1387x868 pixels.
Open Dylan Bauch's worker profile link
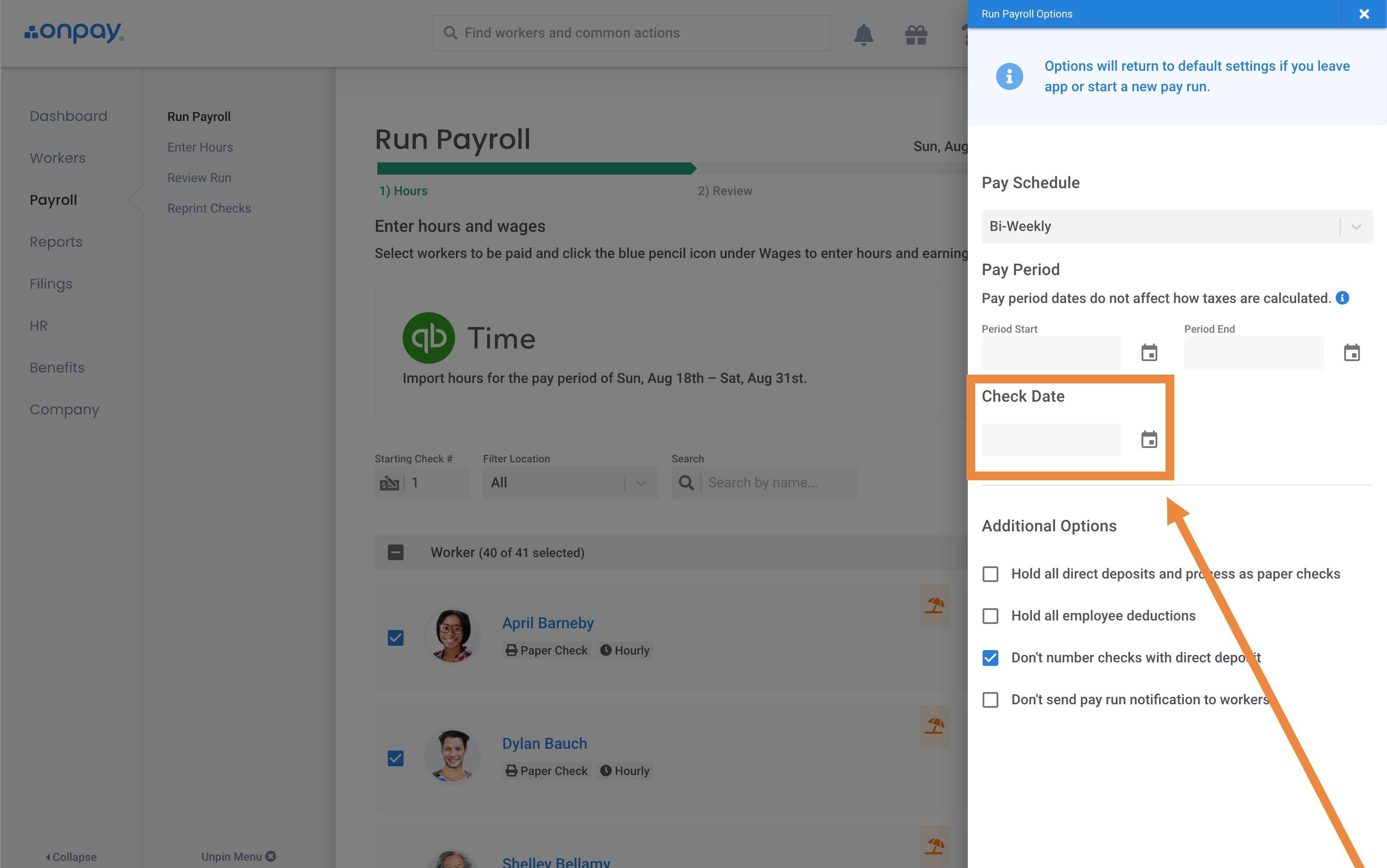click(x=544, y=744)
